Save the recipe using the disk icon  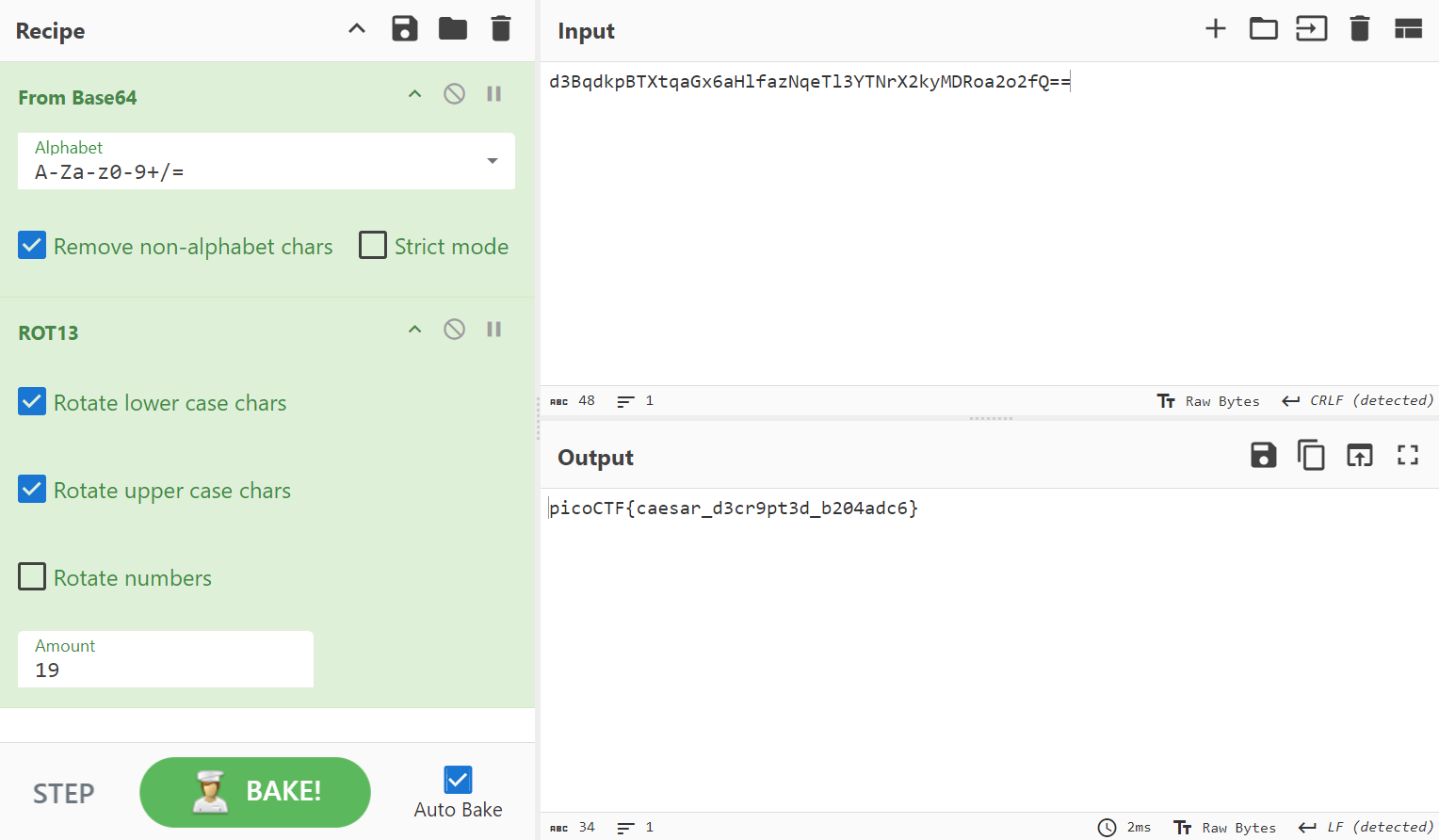pyautogui.click(x=404, y=29)
